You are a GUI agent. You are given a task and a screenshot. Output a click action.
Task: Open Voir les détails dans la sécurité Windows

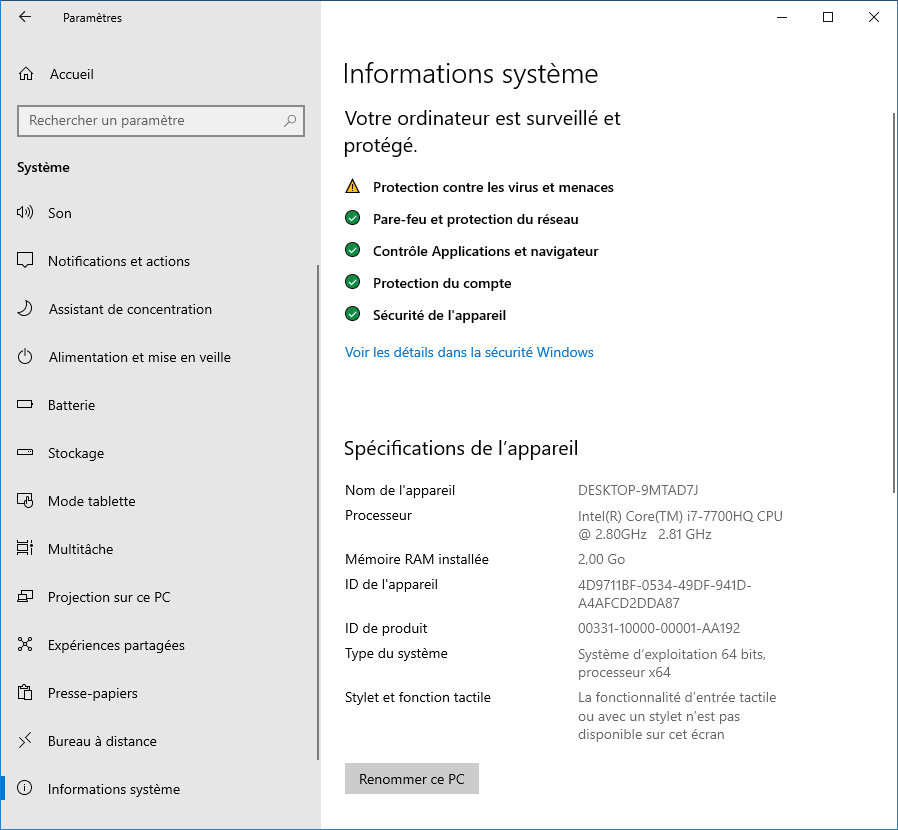(469, 352)
